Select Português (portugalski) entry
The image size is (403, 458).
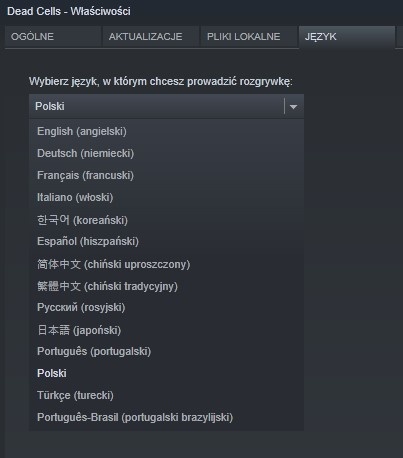tap(166, 351)
